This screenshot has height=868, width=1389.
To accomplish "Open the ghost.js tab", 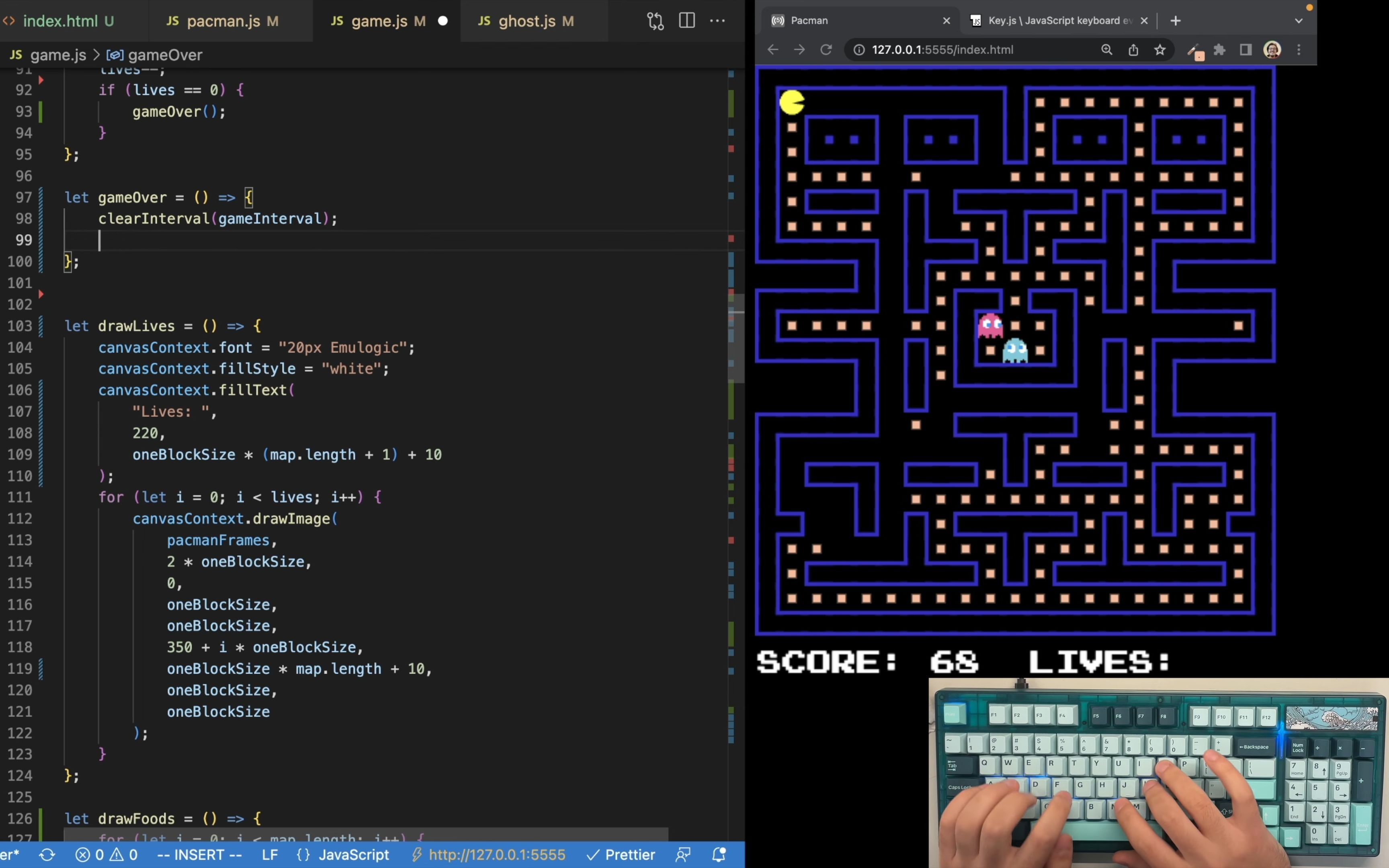I will [527, 21].
